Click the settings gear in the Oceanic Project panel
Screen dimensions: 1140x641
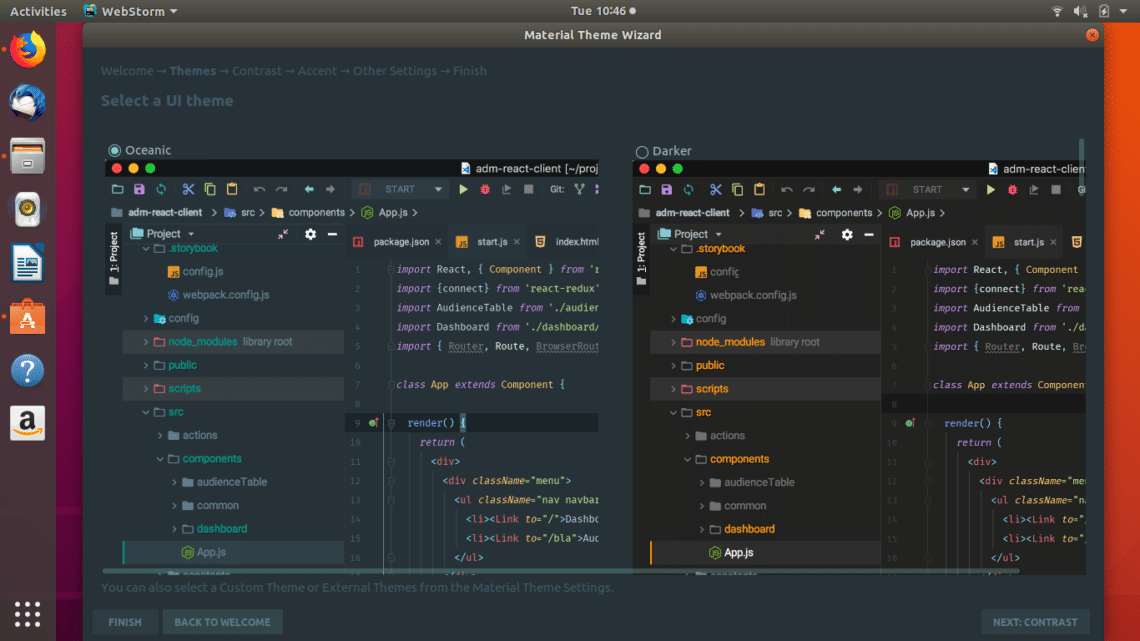[310, 234]
